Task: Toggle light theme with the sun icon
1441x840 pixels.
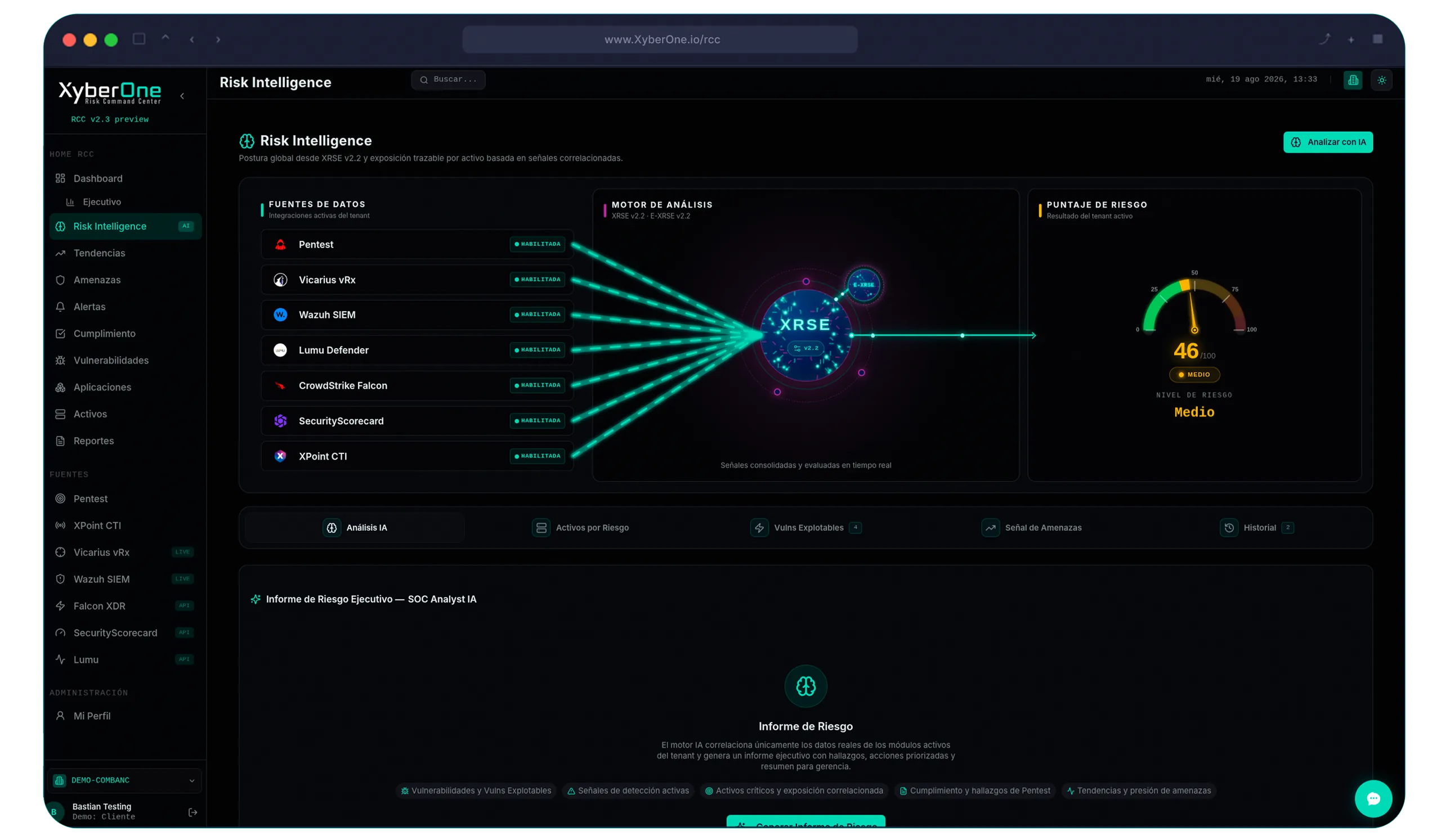Action: pyautogui.click(x=1381, y=80)
